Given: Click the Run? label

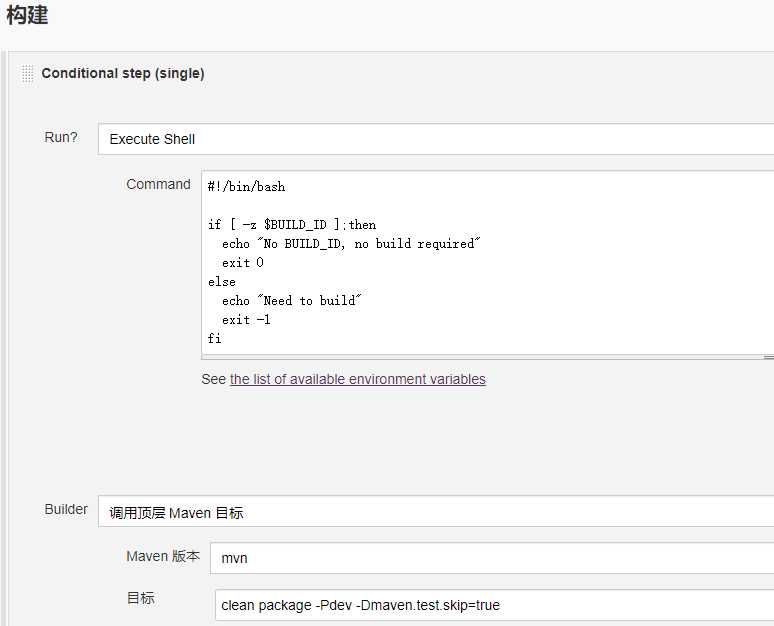Looking at the screenshot, I should point(61,137).
